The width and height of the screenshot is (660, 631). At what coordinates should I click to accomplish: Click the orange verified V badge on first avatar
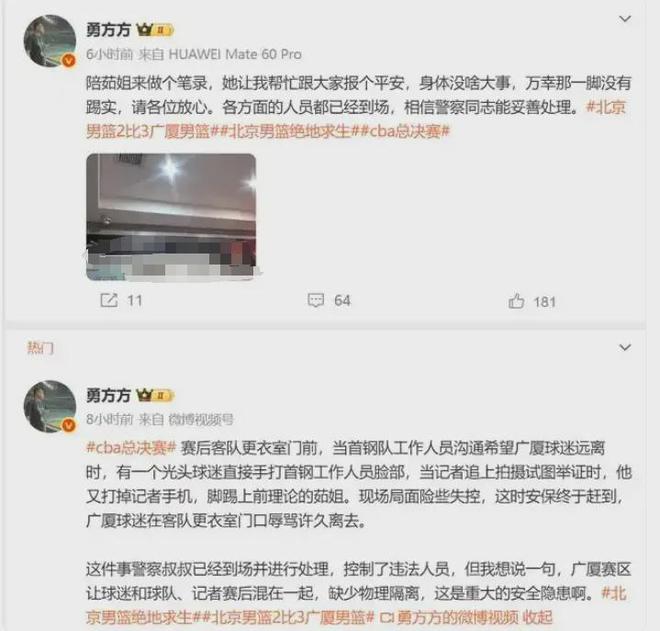tap(69, 61)
